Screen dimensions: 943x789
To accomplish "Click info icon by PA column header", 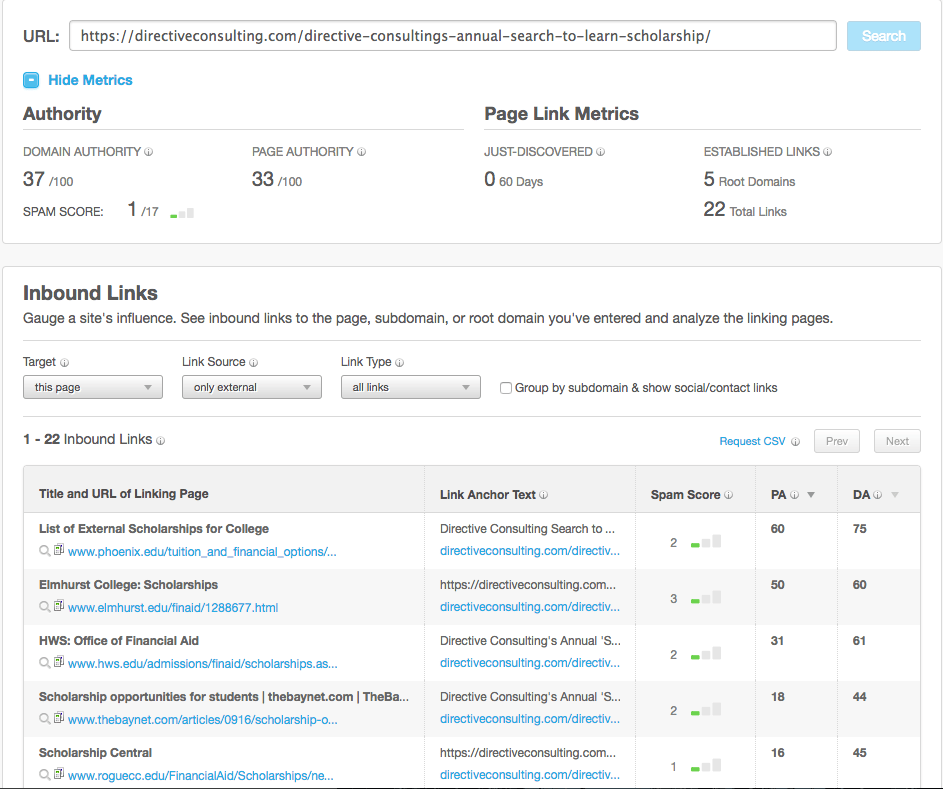I will point(794,495).
